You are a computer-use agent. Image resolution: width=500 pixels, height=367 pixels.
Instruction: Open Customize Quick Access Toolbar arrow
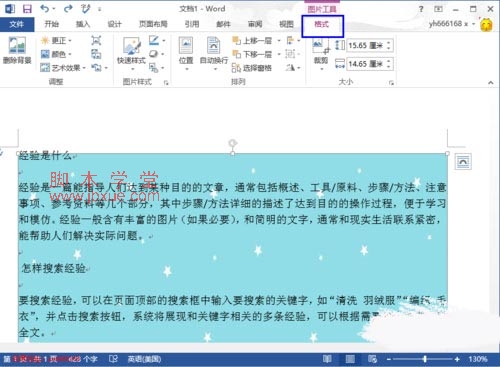99,10
